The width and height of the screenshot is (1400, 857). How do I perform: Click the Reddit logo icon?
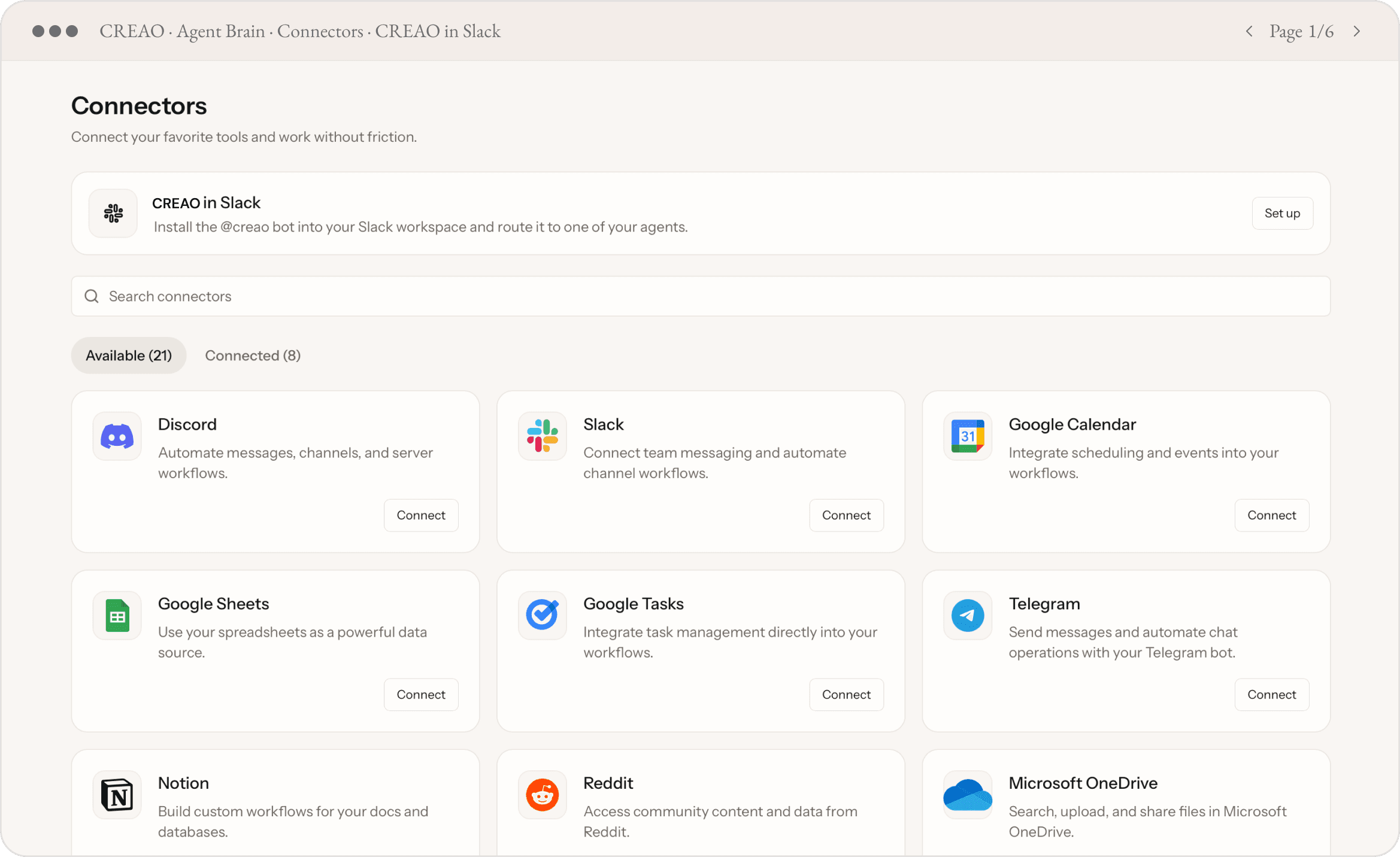[543, 795]
